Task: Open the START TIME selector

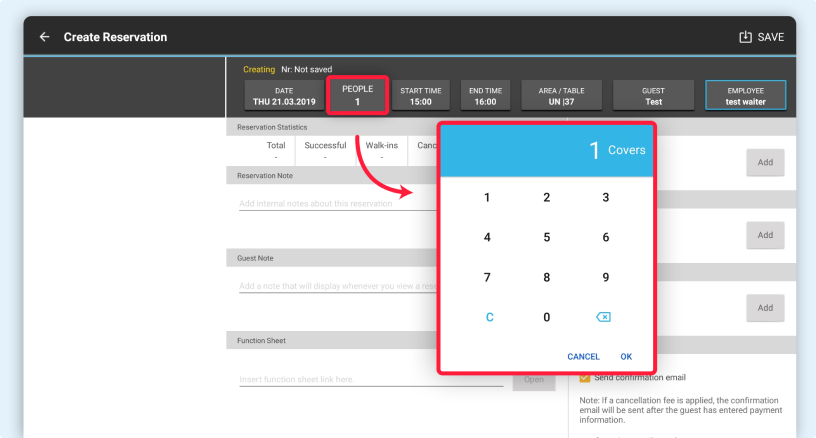Action: (421, 96)
